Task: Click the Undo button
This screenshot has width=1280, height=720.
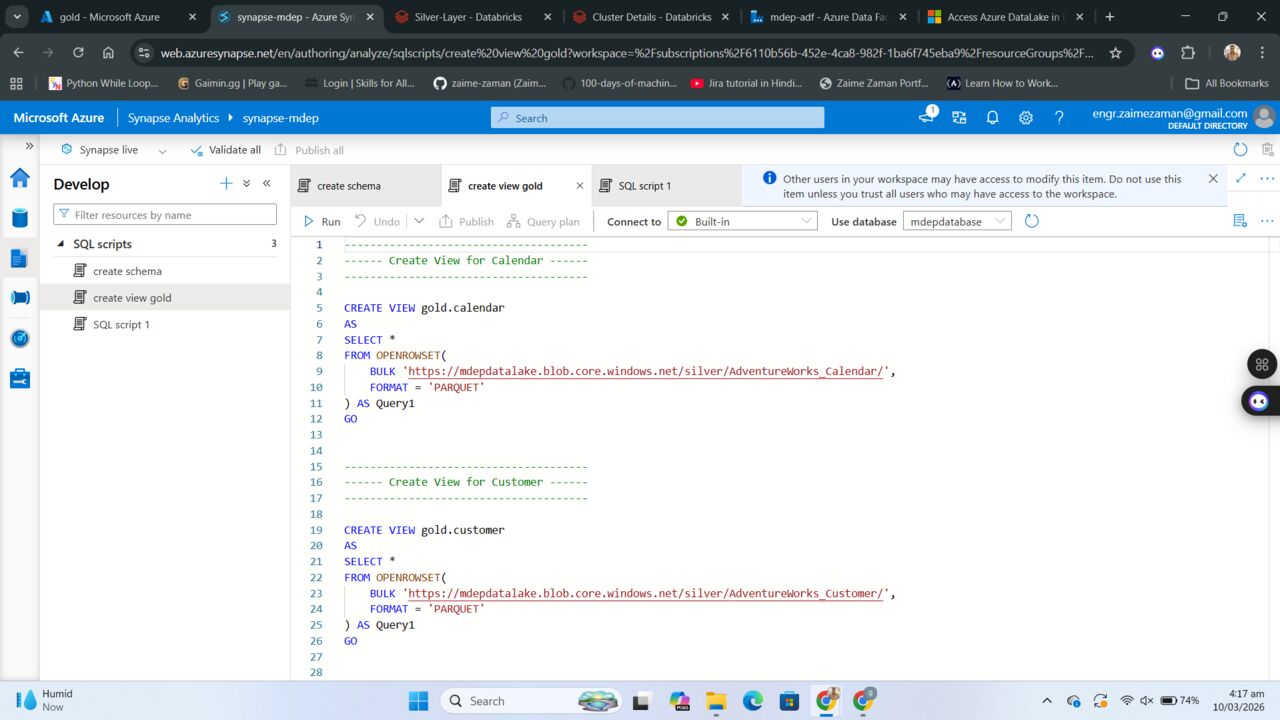Action: click(377, 221)
